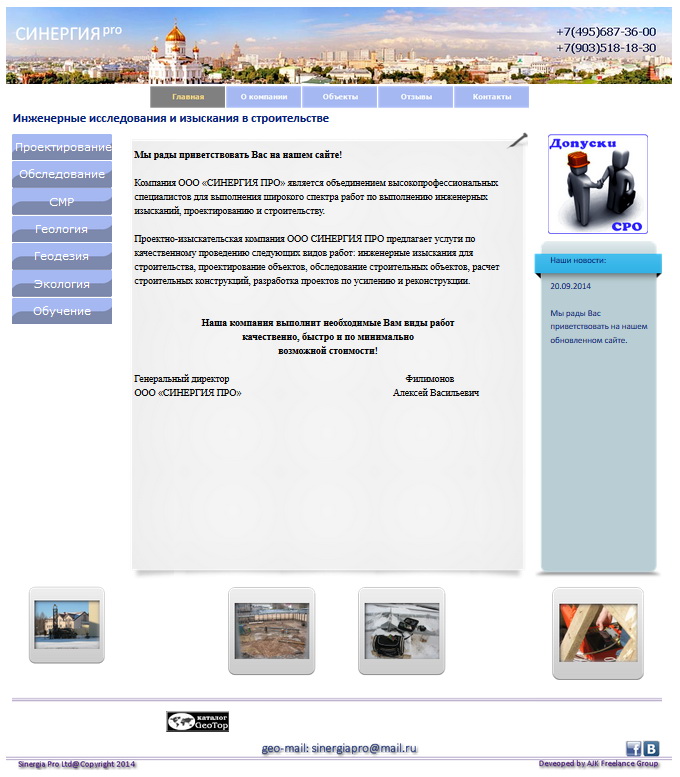Click the Генеральный директор text
Image resolution: width=680 pixels, height=777 pixels.
click(181, 379)
